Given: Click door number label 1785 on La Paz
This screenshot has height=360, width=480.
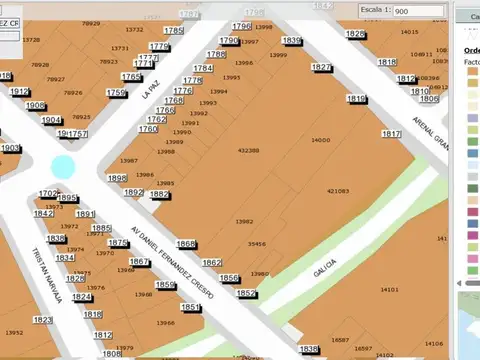Looking at the screenshot, I should (174, 31).
